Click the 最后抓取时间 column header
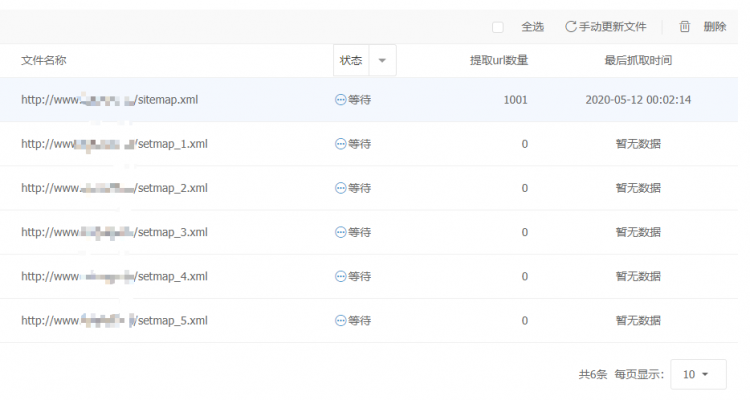750x400 pixels. pos(638,61)
